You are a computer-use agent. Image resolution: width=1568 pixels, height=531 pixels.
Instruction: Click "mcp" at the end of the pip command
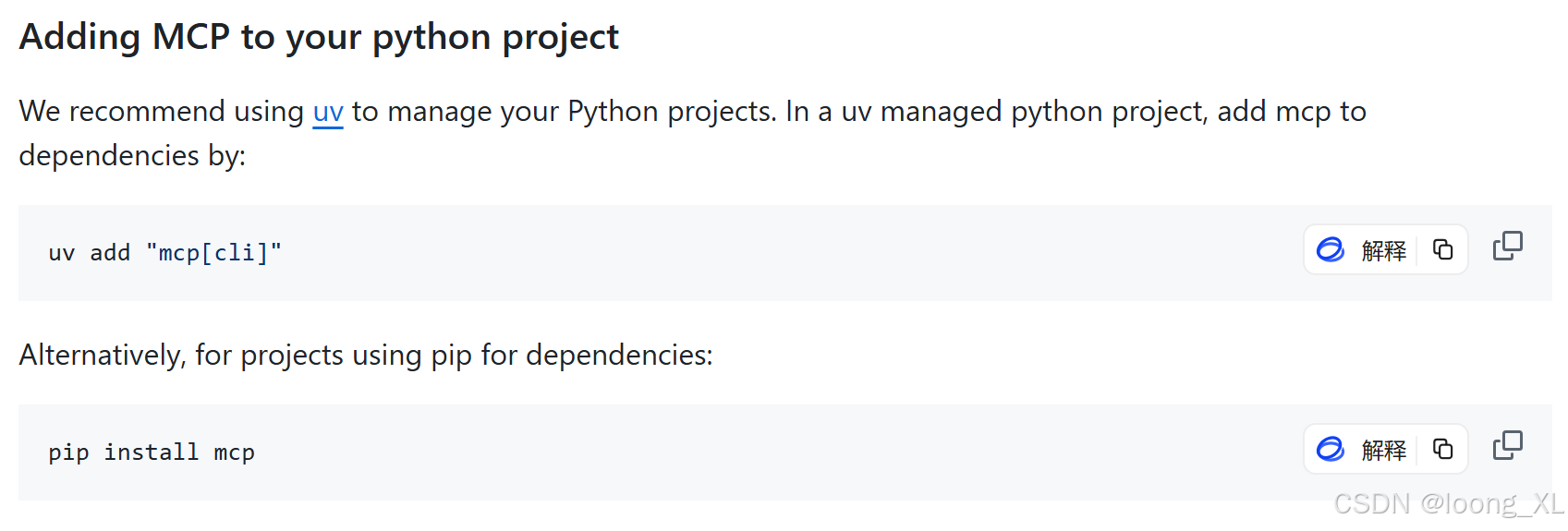click(x=234, y=453)
